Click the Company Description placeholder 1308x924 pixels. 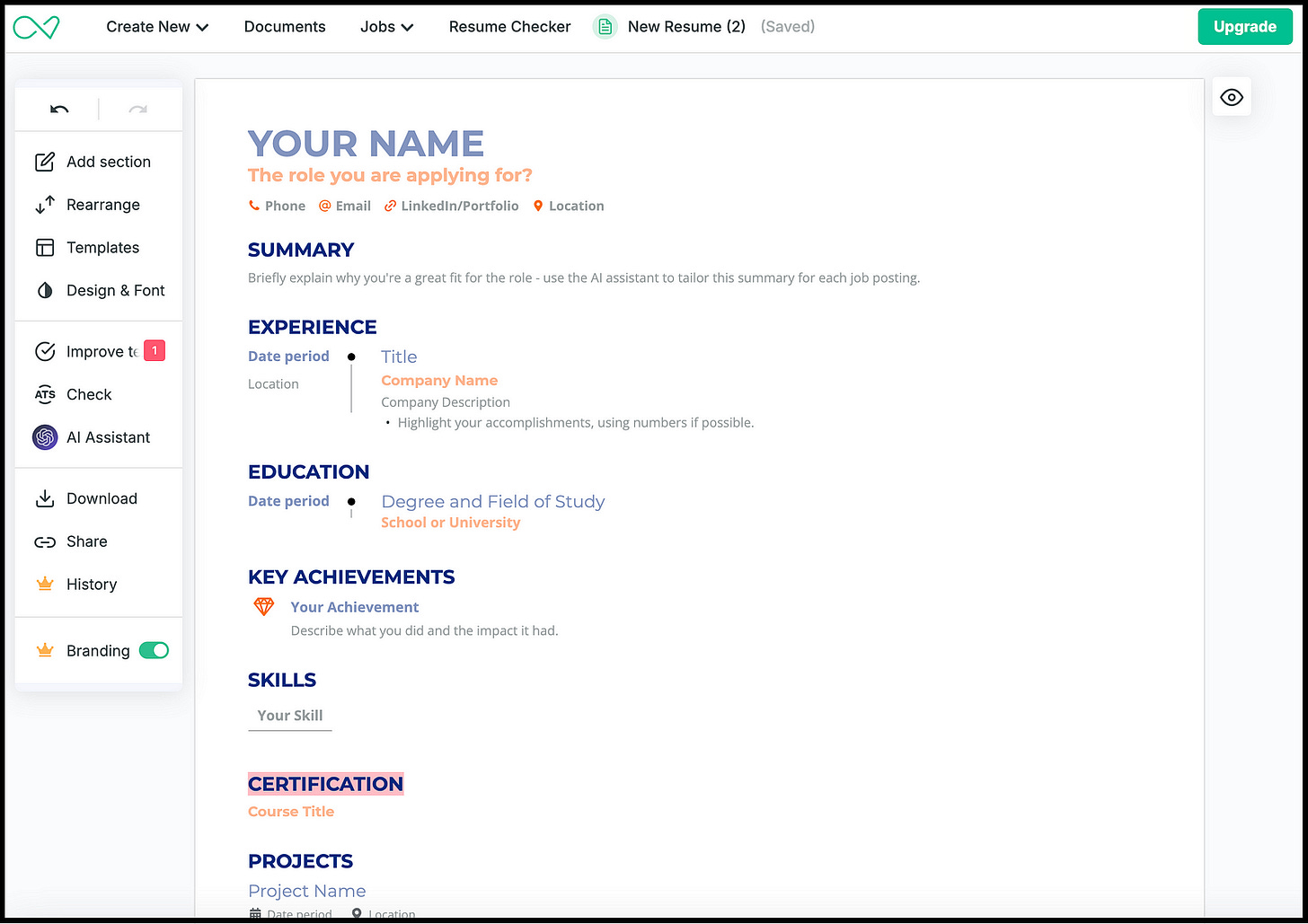tap(446, 402)
